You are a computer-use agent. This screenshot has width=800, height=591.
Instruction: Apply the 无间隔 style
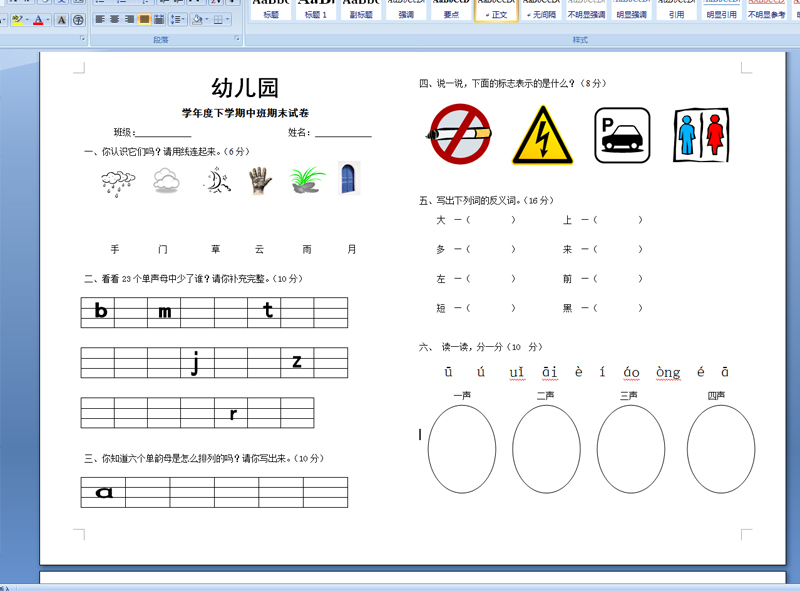(541, 10)
